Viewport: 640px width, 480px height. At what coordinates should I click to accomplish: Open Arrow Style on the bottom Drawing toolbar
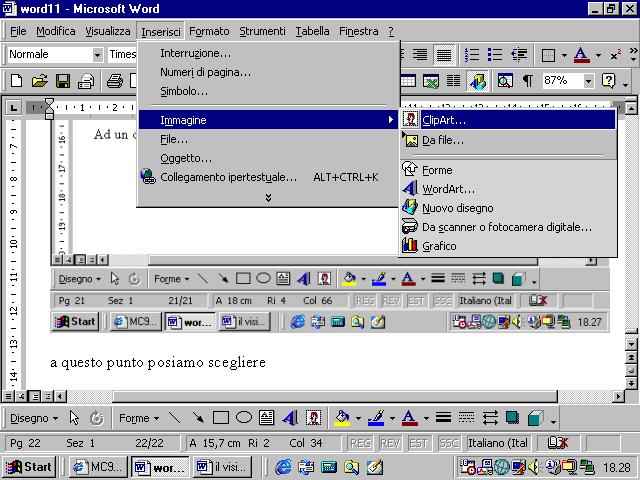[489, 418]
